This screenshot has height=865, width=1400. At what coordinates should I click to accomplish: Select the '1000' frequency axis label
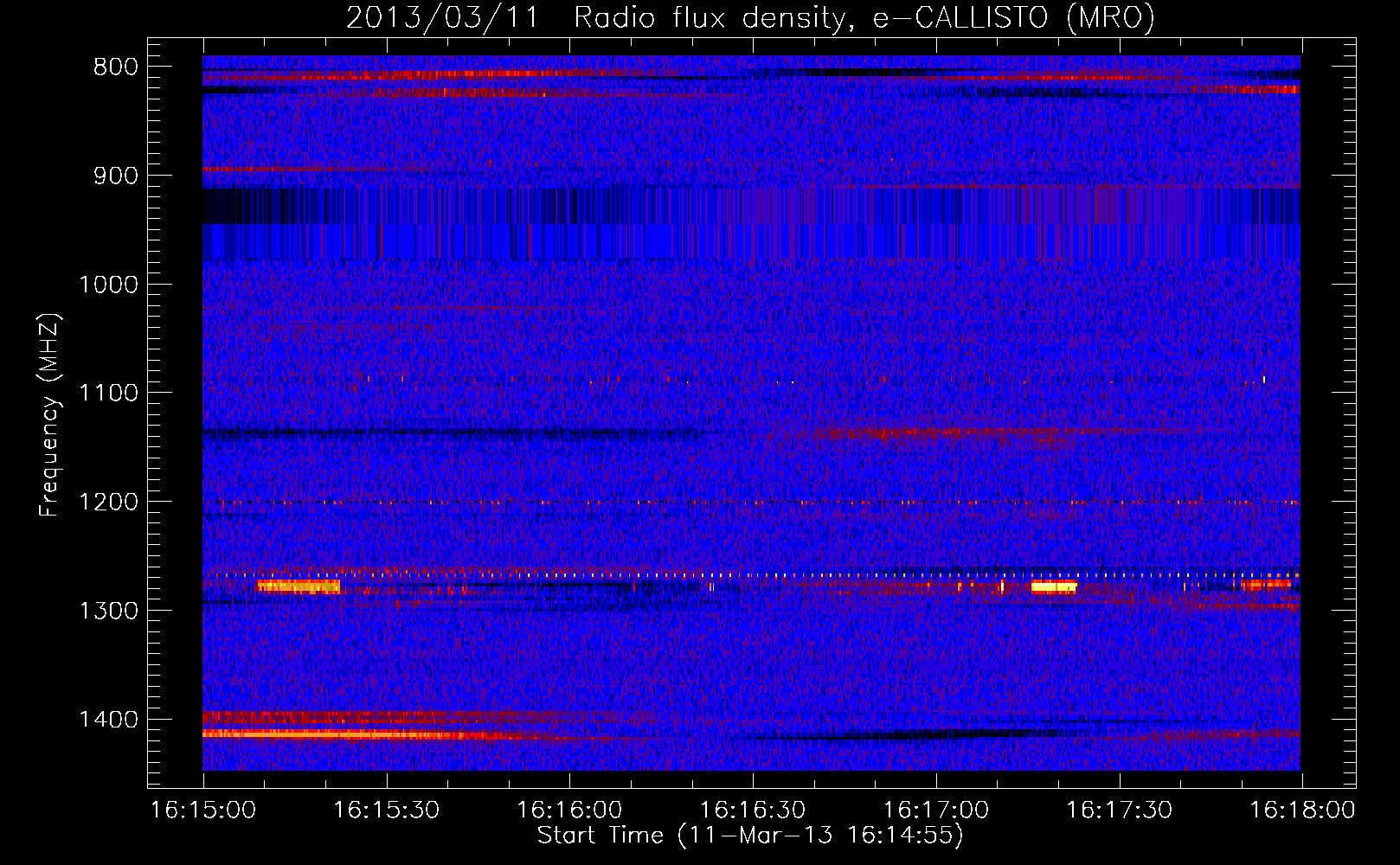[108, 285]
